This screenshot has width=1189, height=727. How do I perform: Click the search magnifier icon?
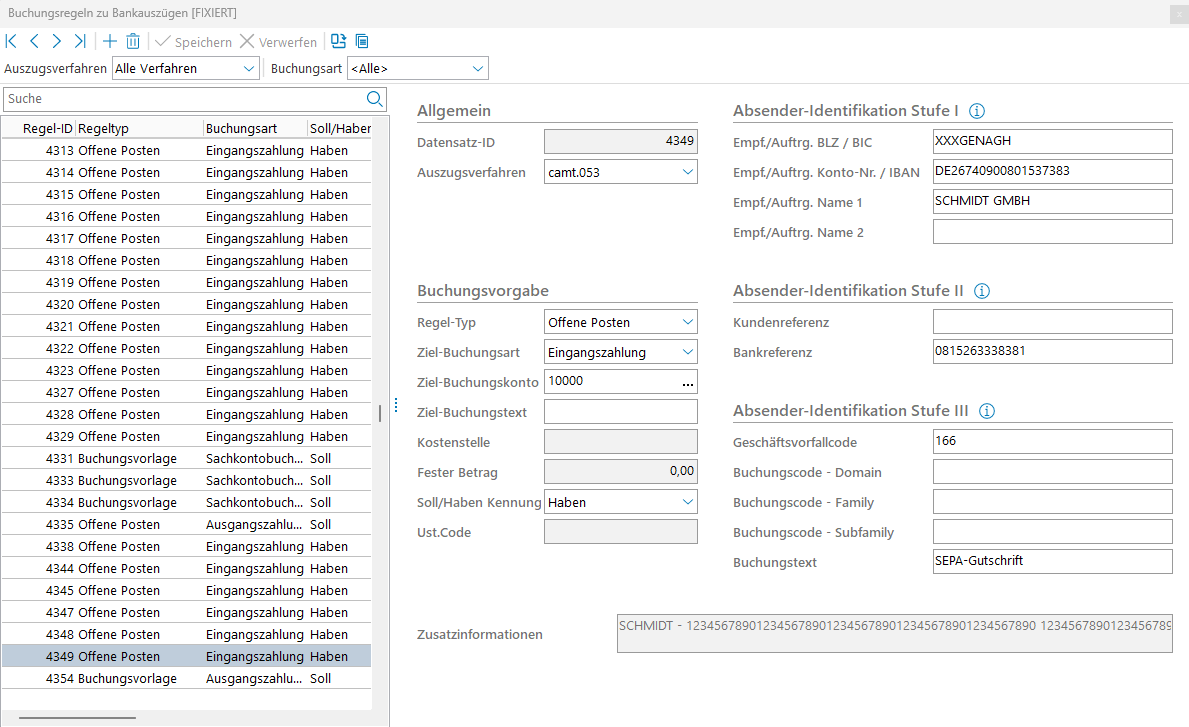[x=375, y=98]
